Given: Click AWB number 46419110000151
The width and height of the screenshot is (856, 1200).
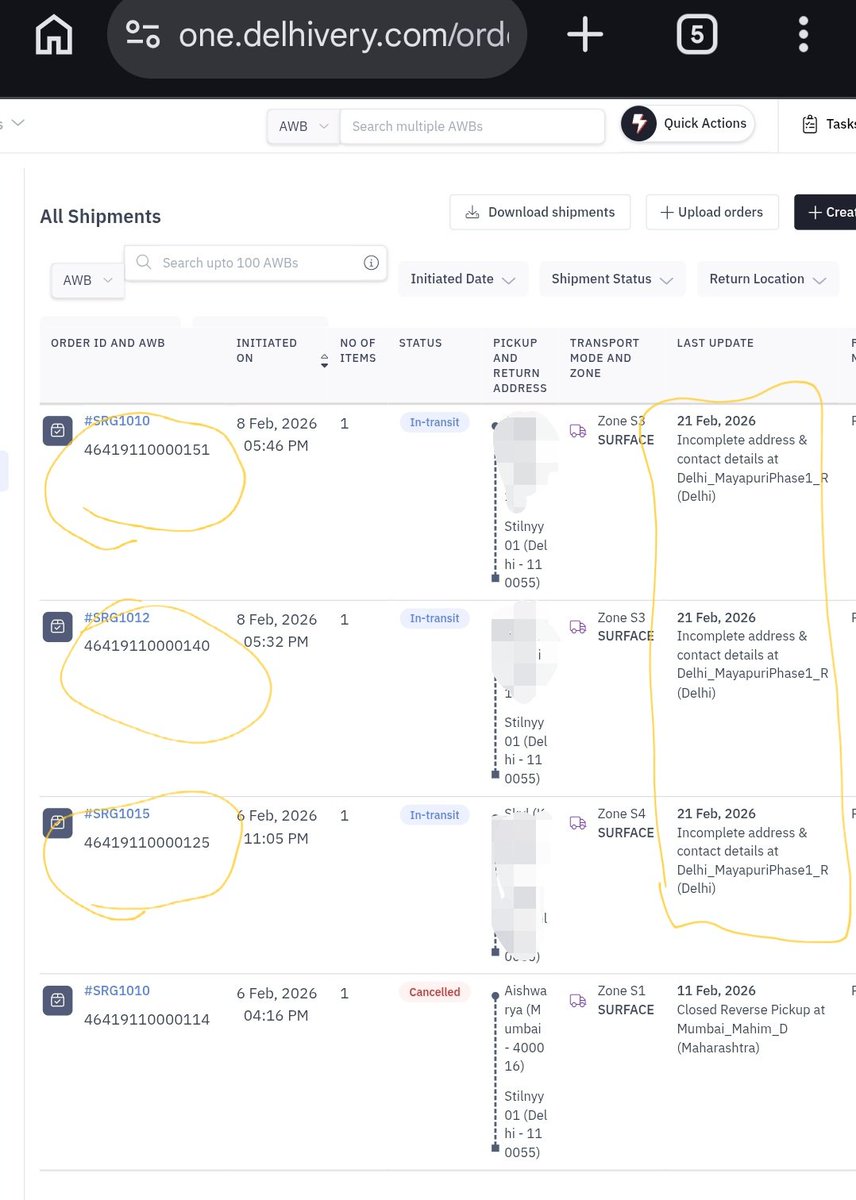Looking at the screenshot, I should [x=147, y=450].
